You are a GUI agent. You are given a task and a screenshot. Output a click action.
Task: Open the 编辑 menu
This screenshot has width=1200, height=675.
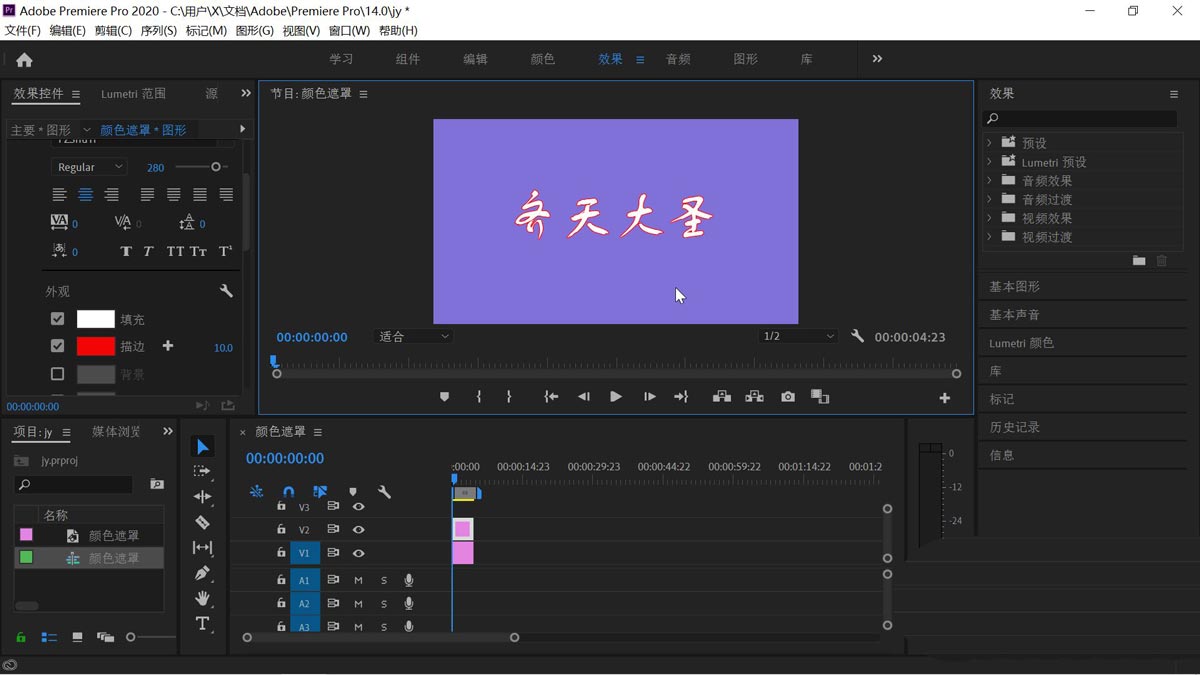(x=64, y=30)
